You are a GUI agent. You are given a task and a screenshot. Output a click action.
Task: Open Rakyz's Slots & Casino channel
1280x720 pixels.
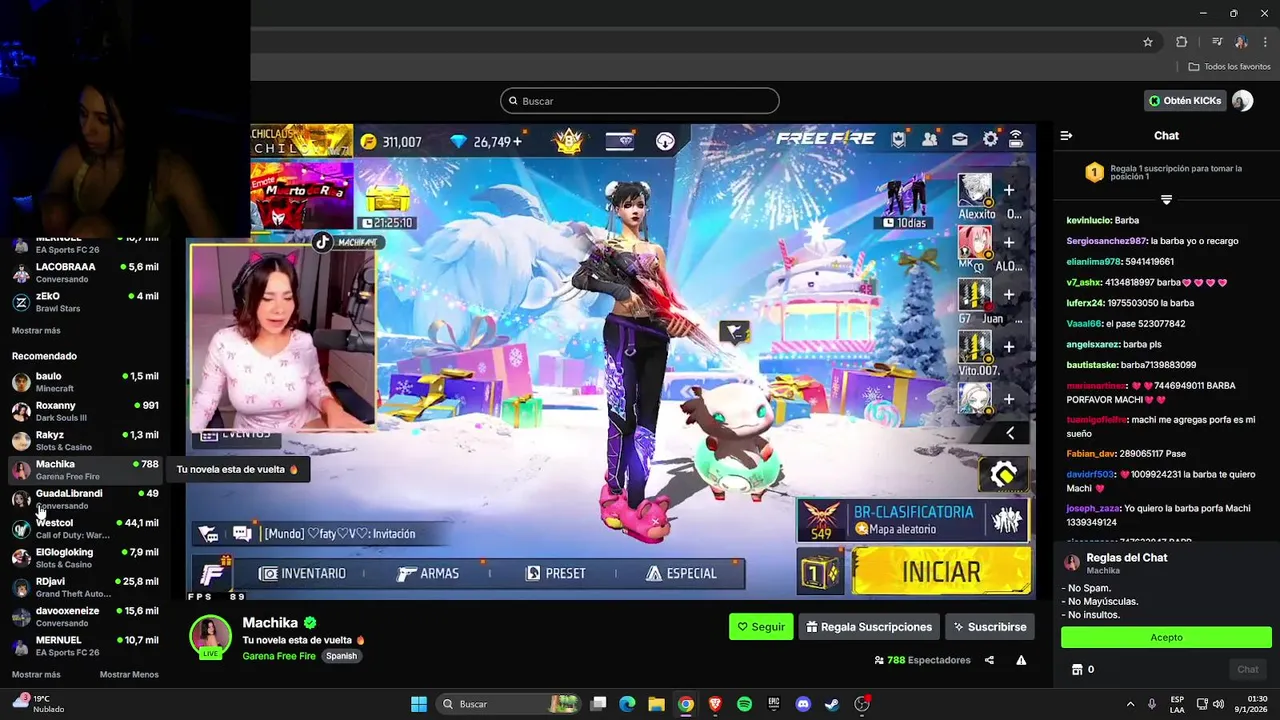pyautogui.click(x=85, y=441)
